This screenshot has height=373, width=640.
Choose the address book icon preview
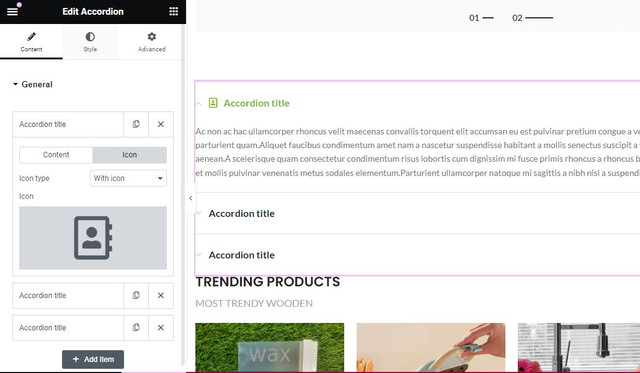[93, 238]
